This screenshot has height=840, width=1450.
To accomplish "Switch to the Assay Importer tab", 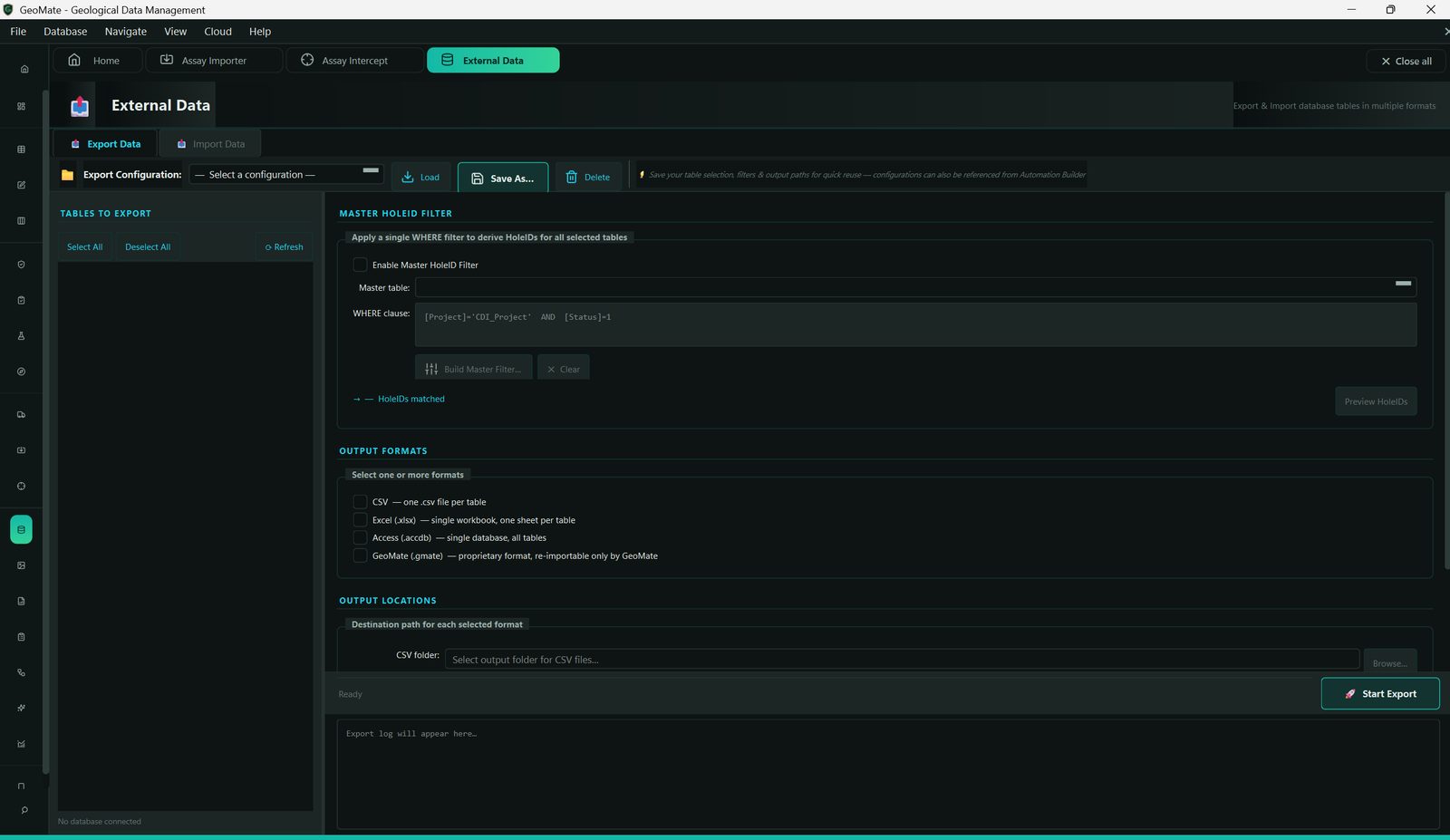I will [x=214, y=61].
